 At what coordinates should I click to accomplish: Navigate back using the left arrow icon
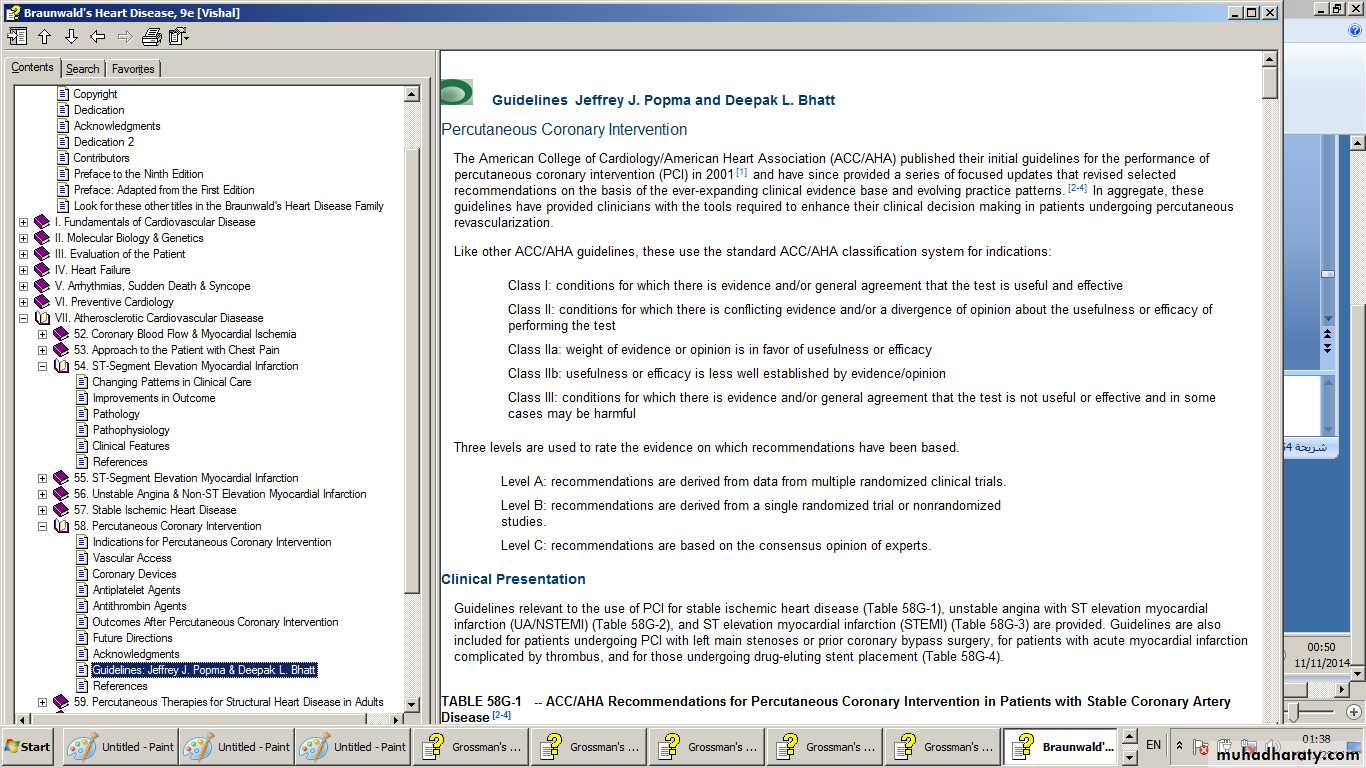98,37
